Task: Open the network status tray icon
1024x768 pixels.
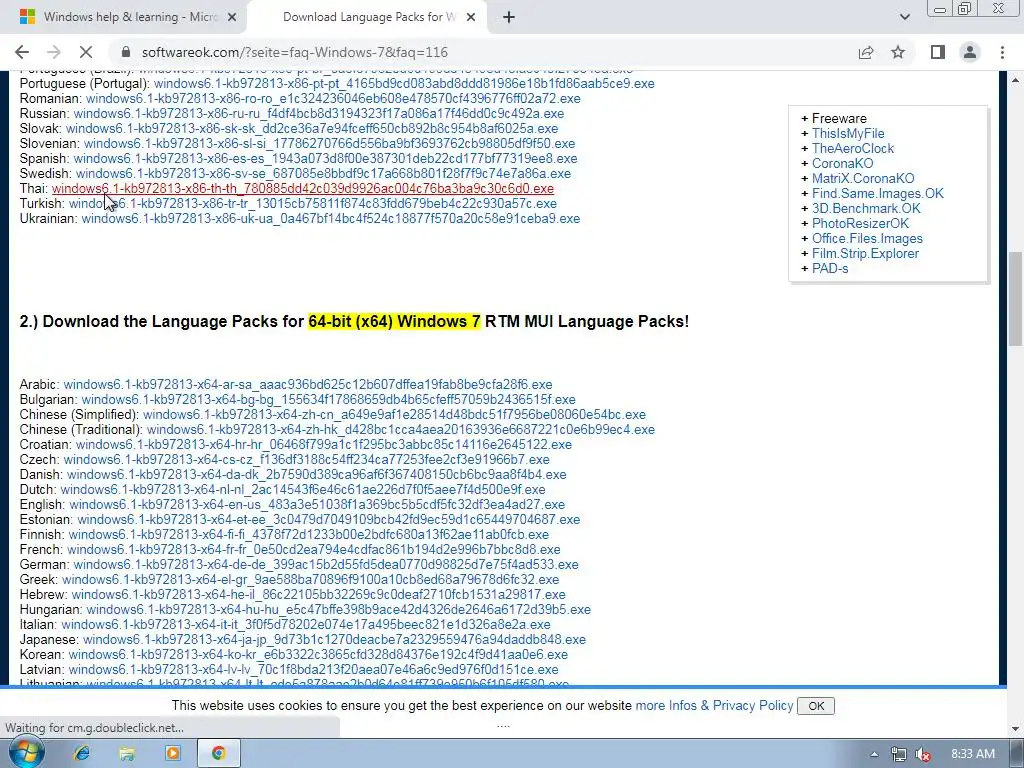Action: click(x=899, y=754)
